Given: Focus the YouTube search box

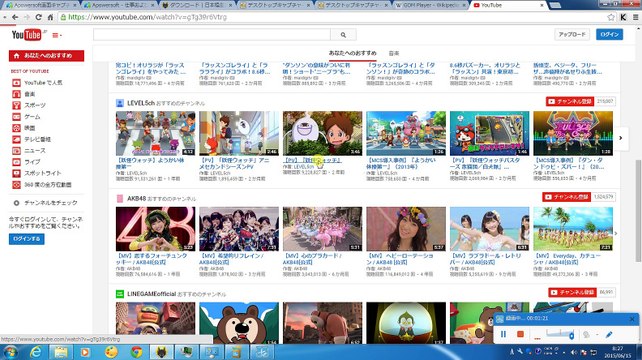Looking at the screenshot, I should pos(212,35).
